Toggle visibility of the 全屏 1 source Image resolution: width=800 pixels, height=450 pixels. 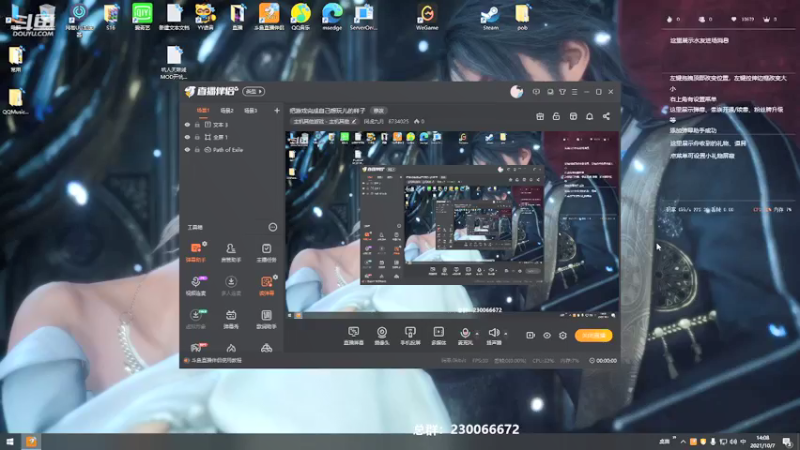tap(187, 137)
